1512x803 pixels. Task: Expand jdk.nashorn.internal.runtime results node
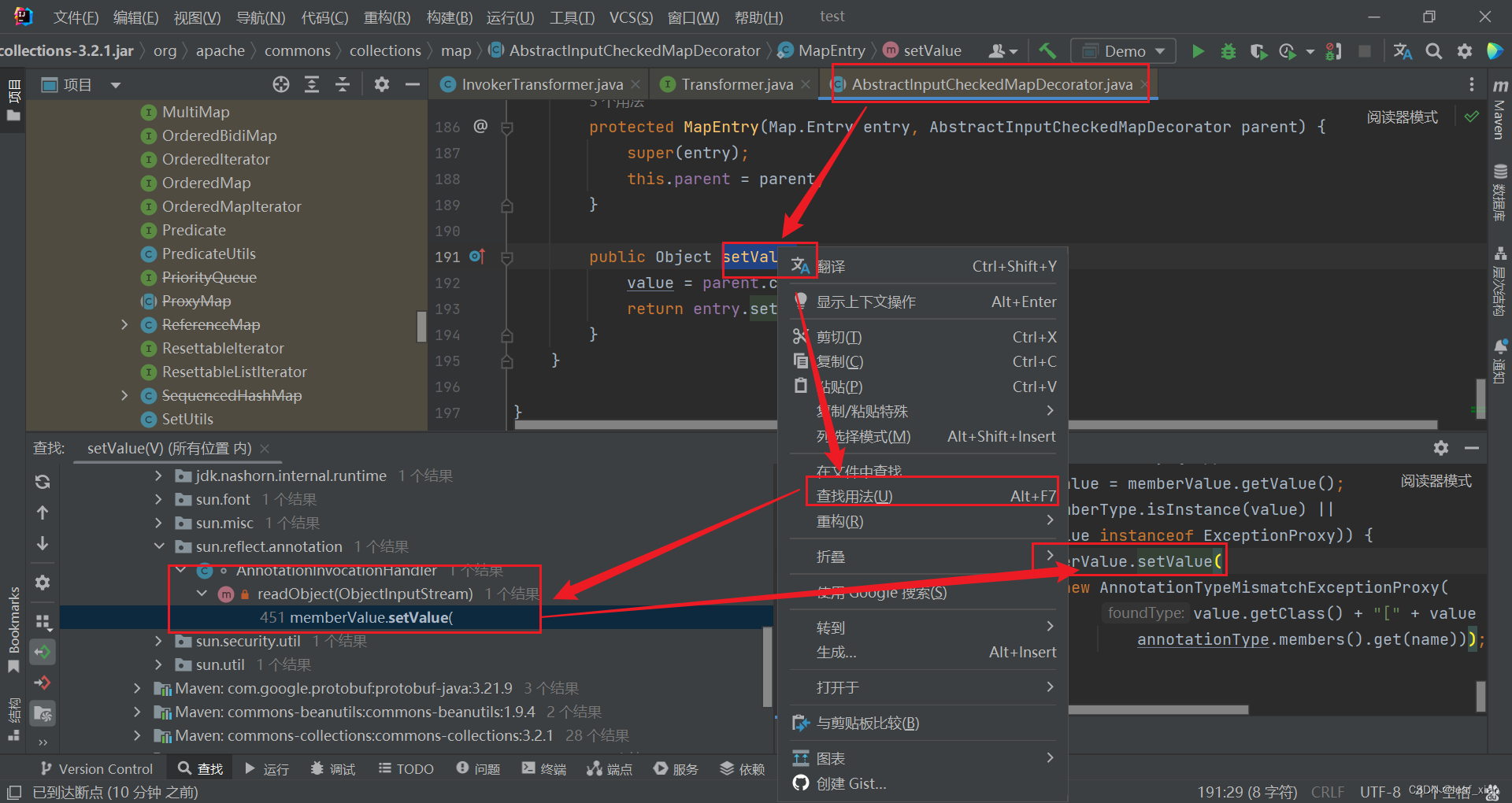(x=158, y=476)
